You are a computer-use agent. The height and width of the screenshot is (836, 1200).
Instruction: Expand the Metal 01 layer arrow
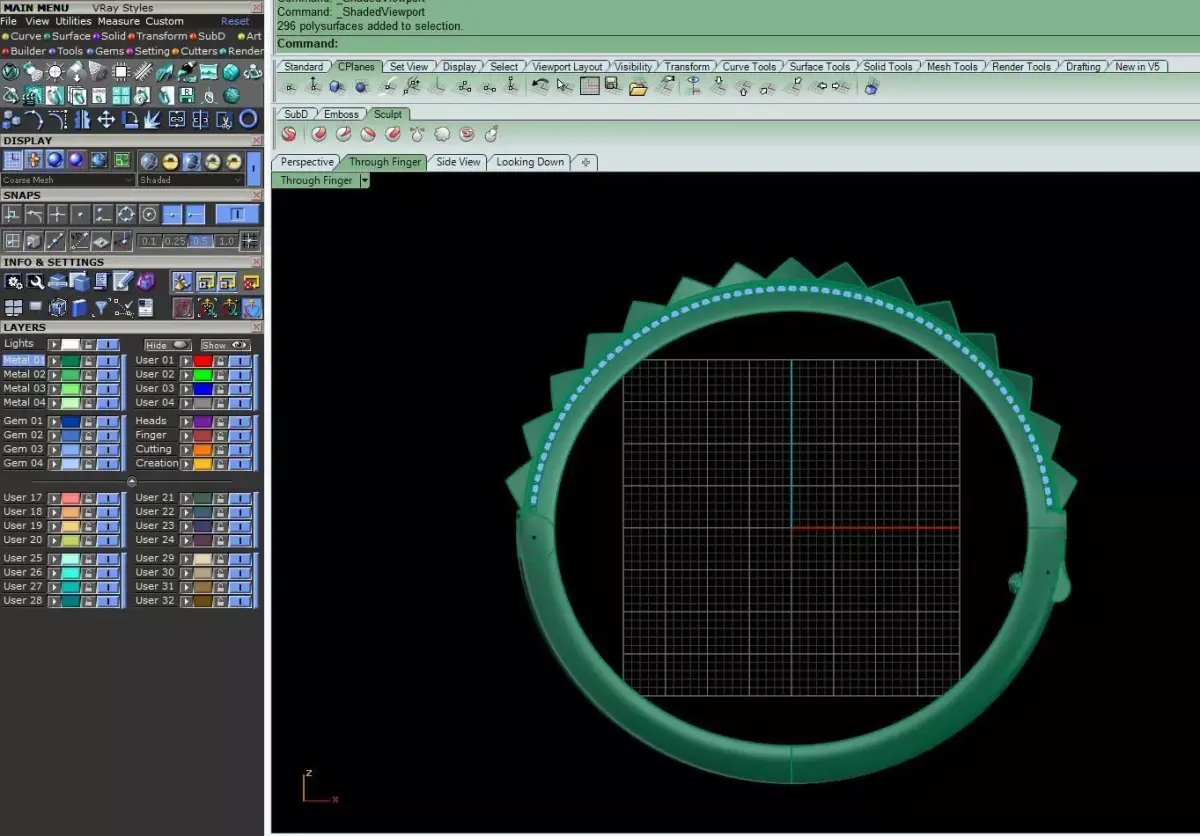pyautogui.click(x=54, y=361)
